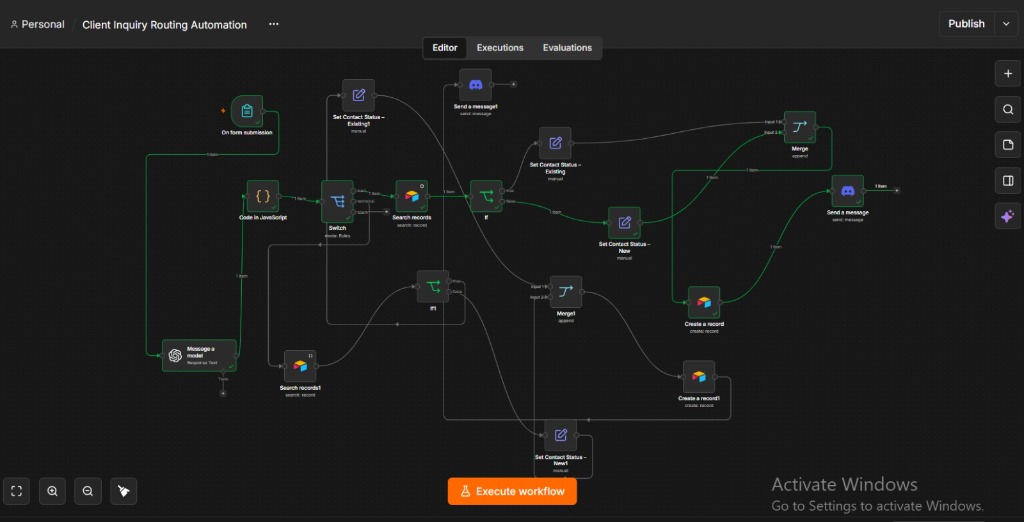Select the Create a record1 Airtable node
The width and height of the screenshot is (1024, 522).
point(699,377)
